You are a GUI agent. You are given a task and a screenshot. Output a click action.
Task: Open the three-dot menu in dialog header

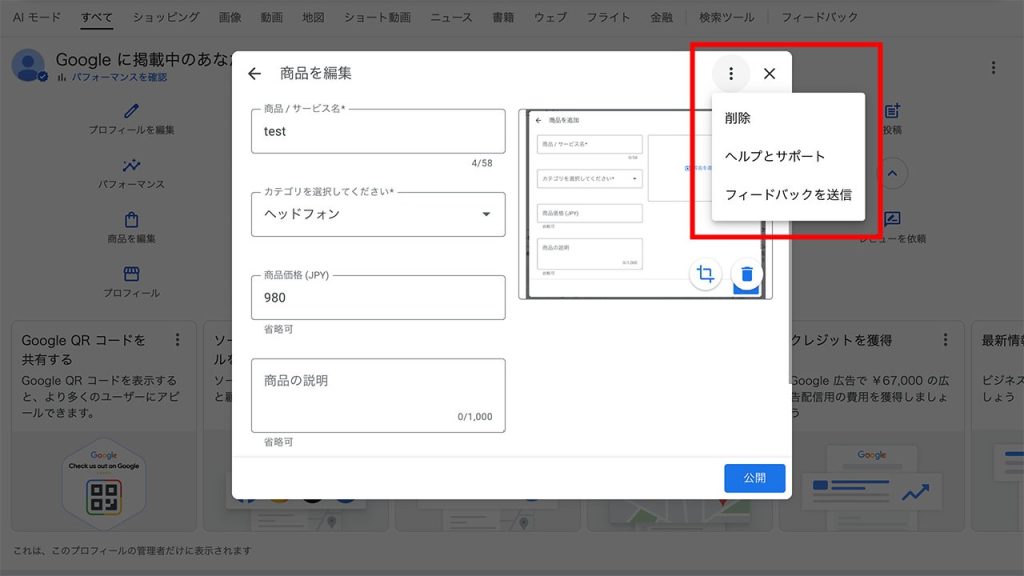pyautogui.click(x=731, y=74)
